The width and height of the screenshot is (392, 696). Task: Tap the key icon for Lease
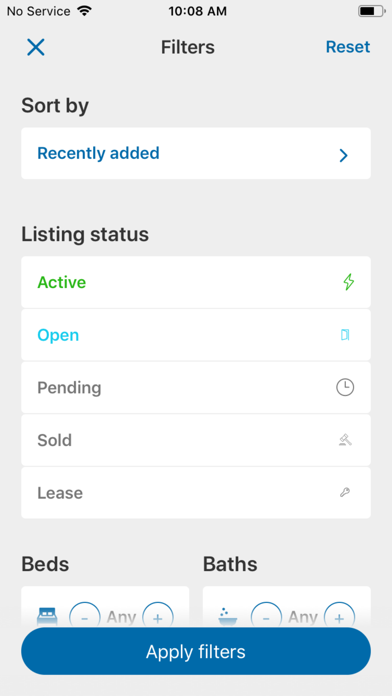[345, 493]
